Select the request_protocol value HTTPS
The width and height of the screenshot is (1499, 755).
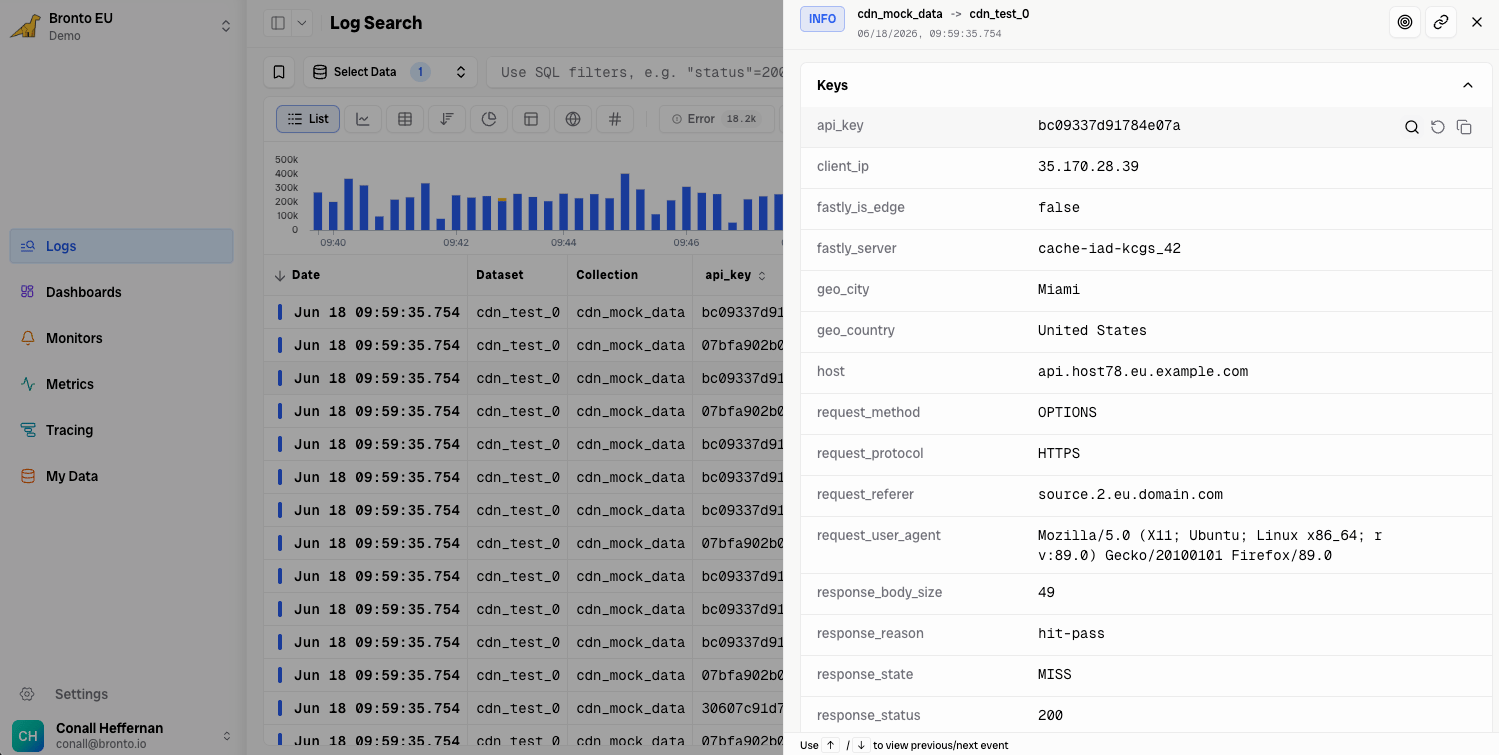(1059, 454)
